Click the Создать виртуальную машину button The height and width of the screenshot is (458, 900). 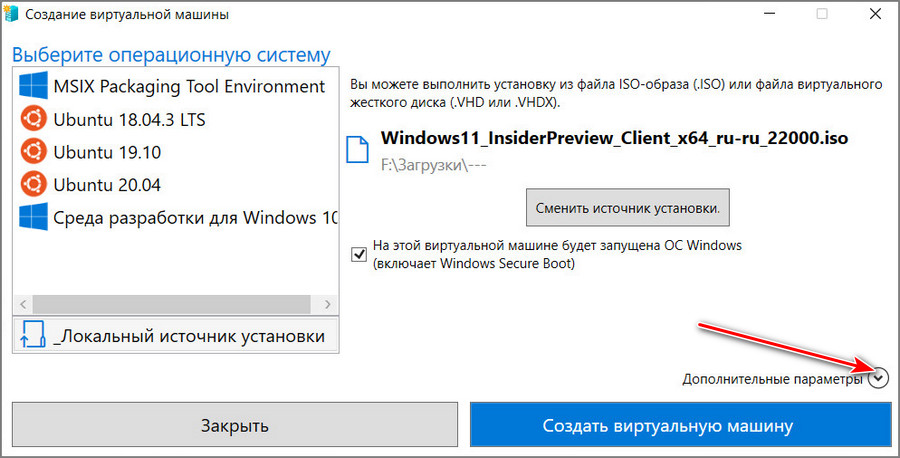click(x=681, y=425)
